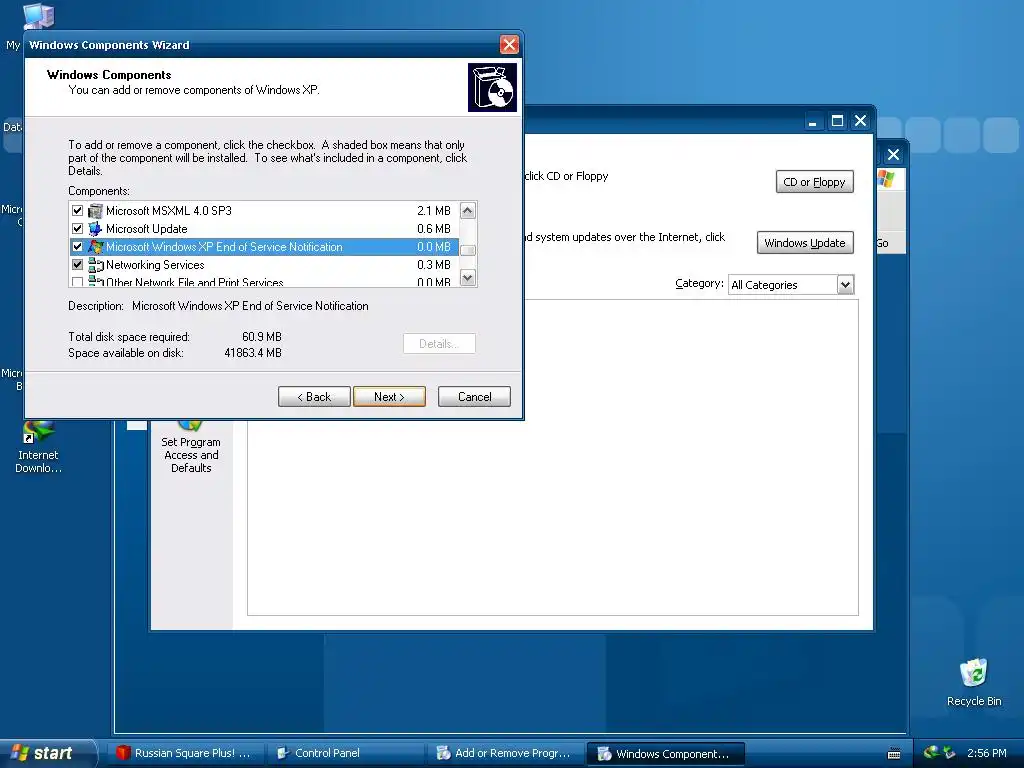This screenshot has width=1024, height=768.
Task: Close the Windows Components Wizard window
Action: click(x=509, y=44)
